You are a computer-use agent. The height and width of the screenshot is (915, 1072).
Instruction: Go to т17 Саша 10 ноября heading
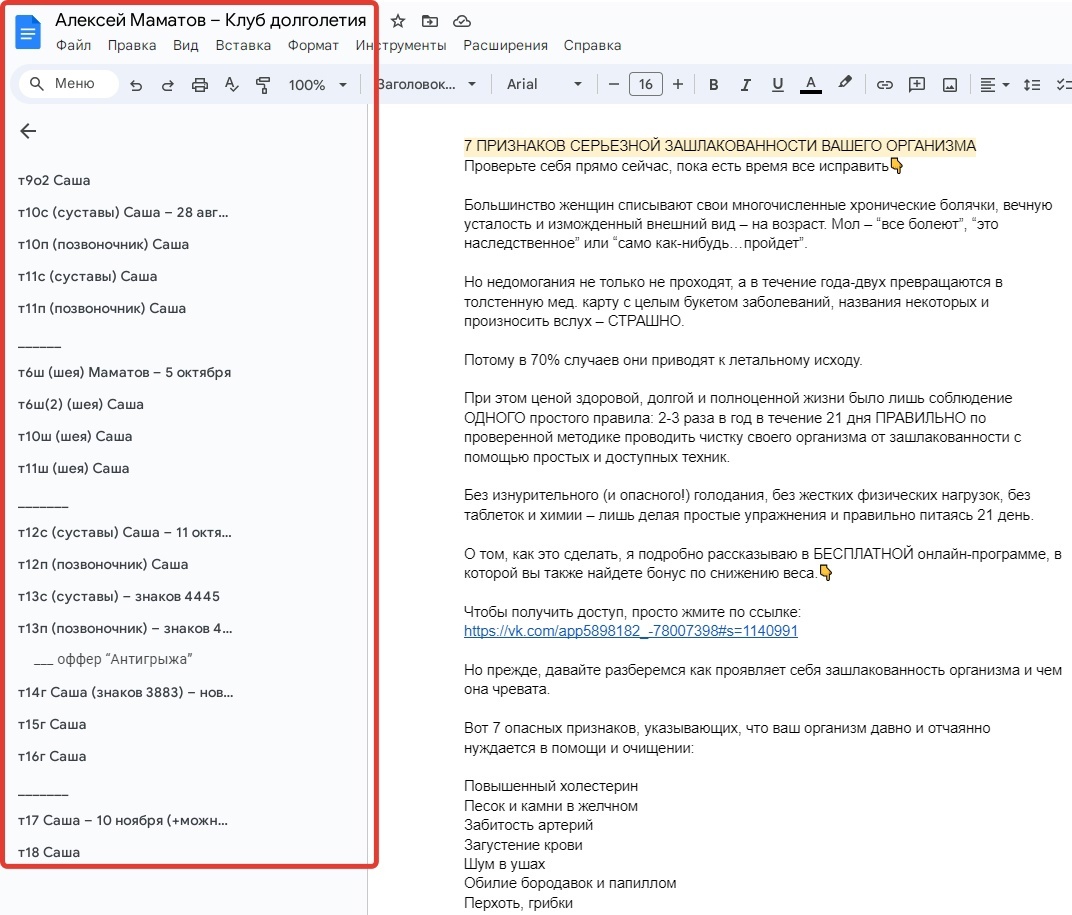tap(123, 821)
